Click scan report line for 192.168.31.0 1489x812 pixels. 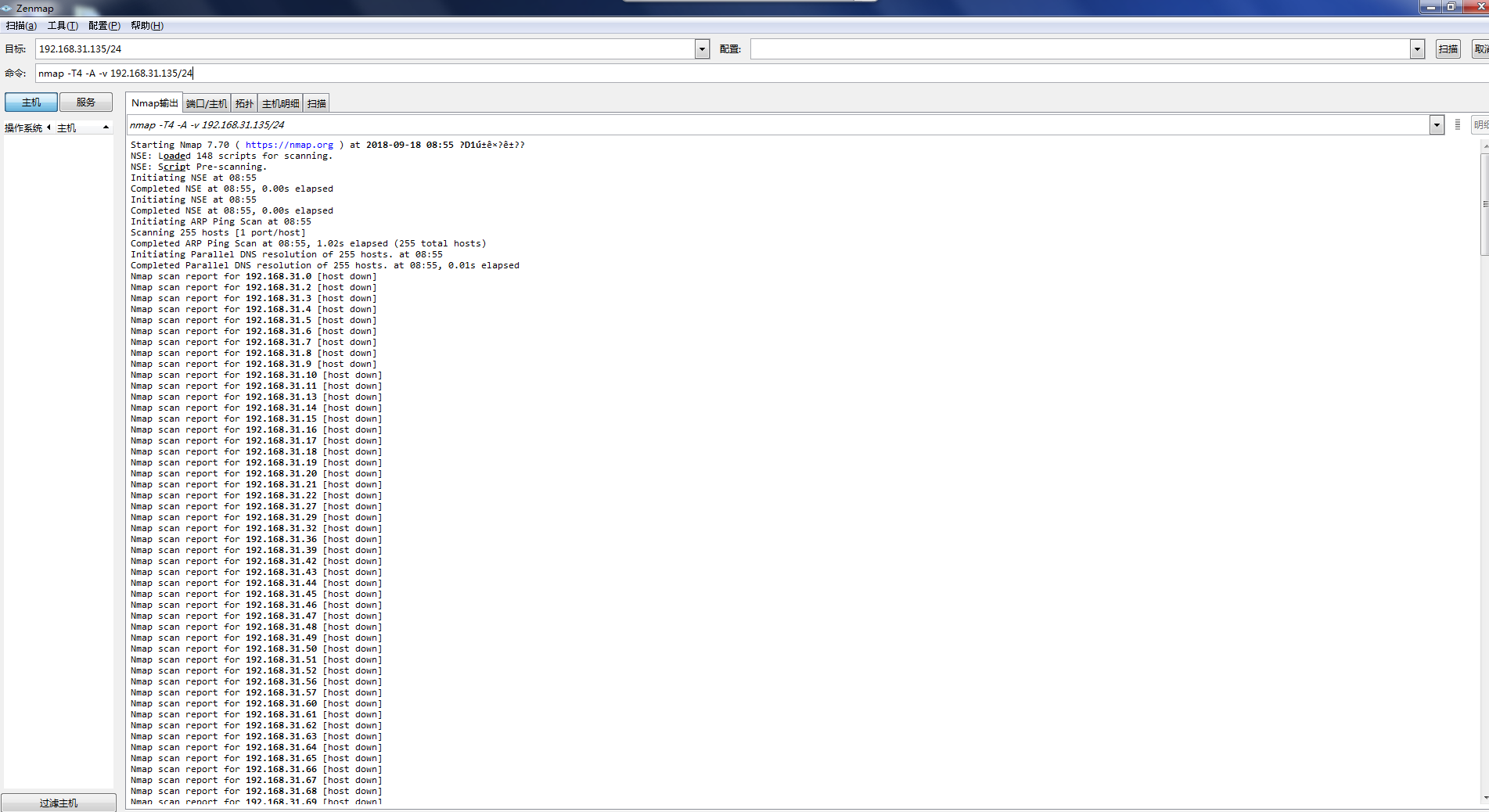click(254, 276)
